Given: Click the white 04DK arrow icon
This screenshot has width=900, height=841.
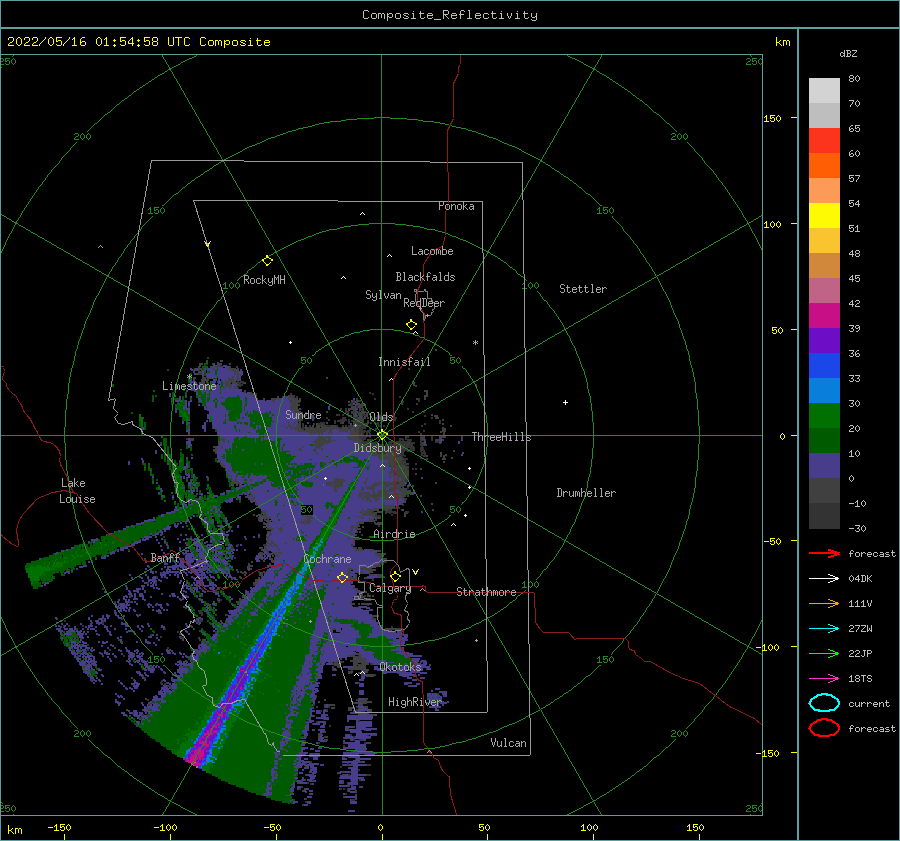Looking at the screenshot, I should pos(824,578).
